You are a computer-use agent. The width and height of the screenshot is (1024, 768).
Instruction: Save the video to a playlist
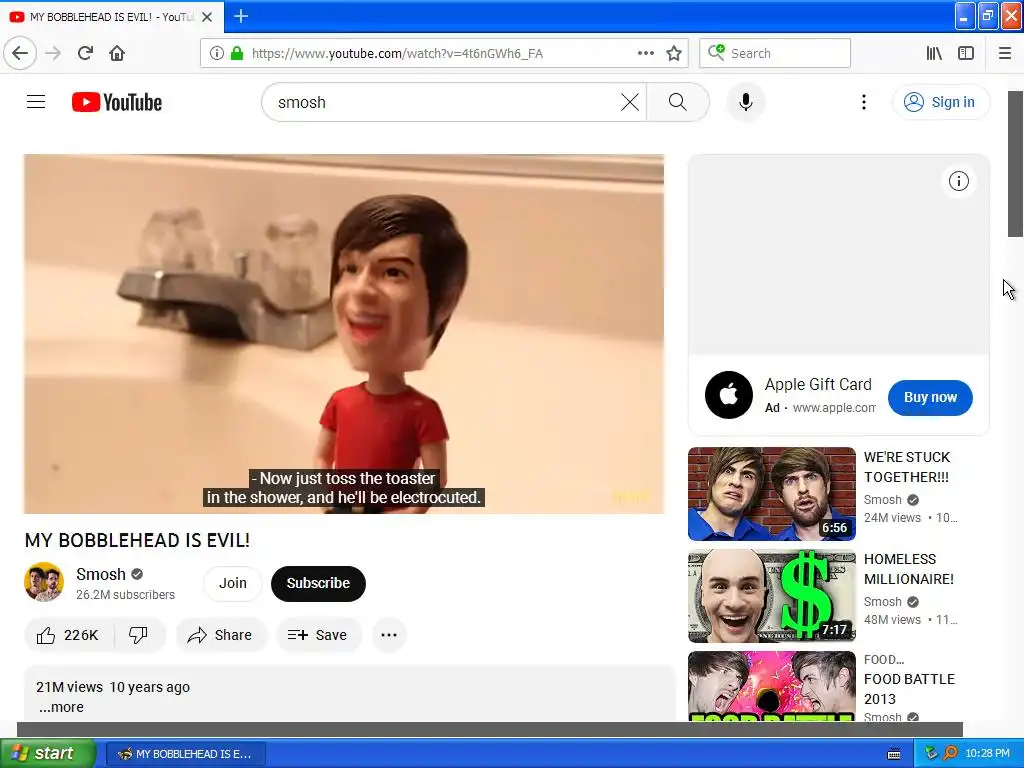point(318,635)
